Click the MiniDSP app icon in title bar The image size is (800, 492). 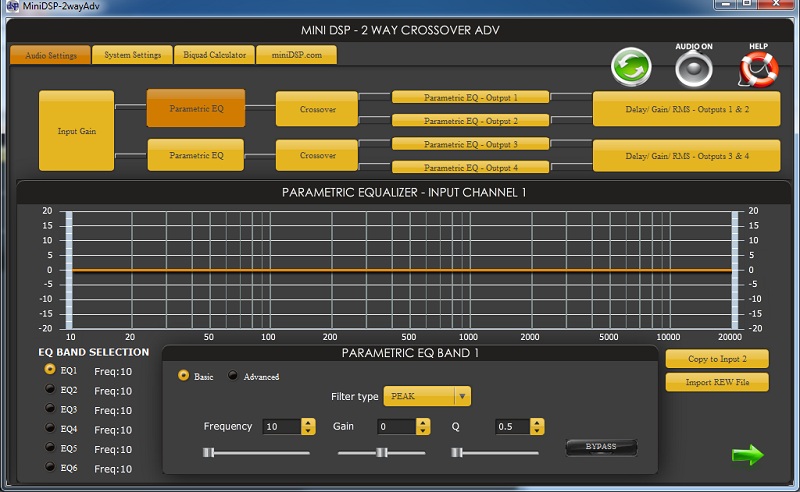(12, 6)
